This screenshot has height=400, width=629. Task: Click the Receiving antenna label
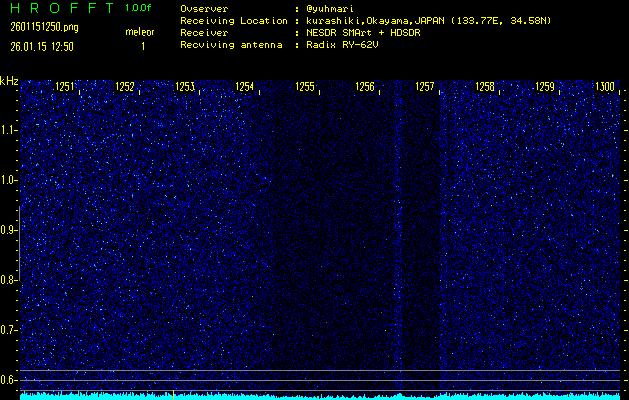[x=231, y=45]
